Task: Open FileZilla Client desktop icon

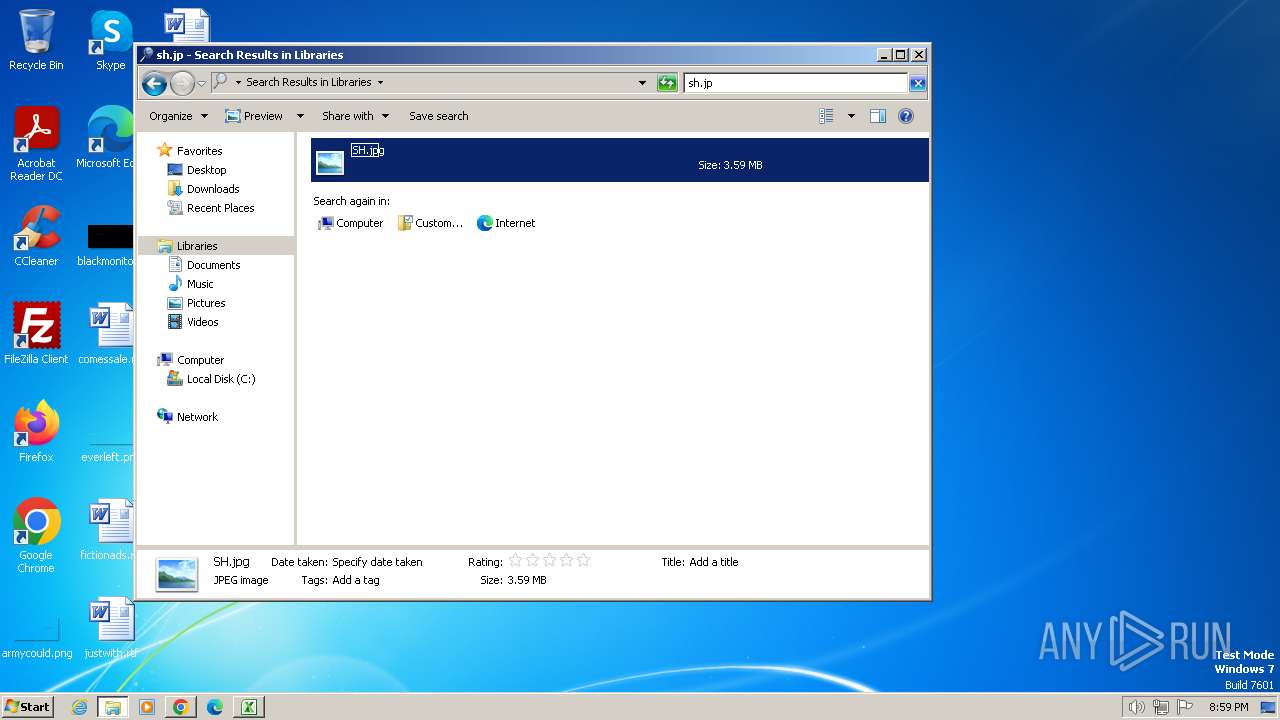Action: [36, 334]
